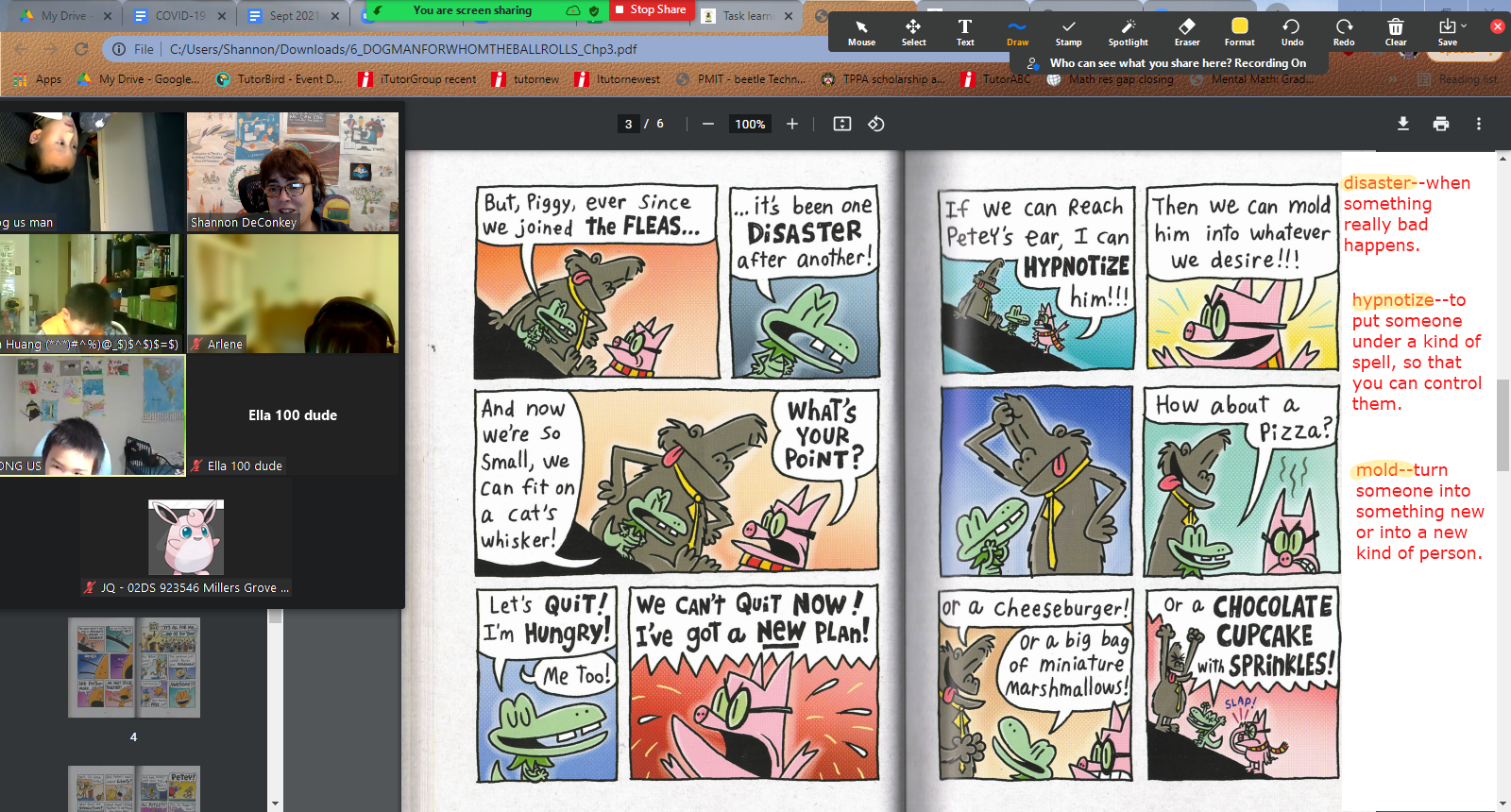
Task: Open the Apps bookmark
Action: click(x=39, y=79)
